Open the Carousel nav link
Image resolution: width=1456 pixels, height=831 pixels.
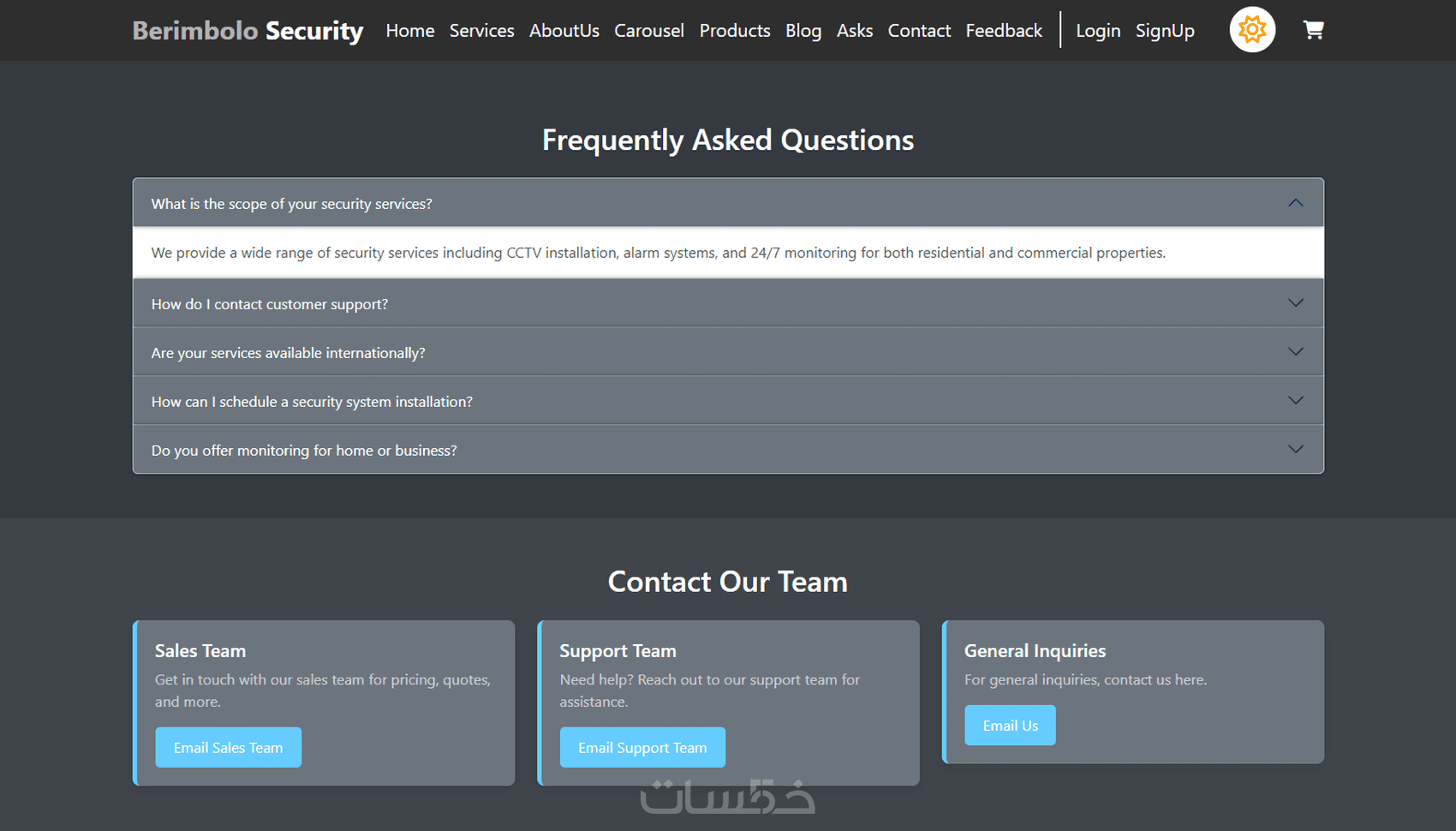tap(648, 31)
